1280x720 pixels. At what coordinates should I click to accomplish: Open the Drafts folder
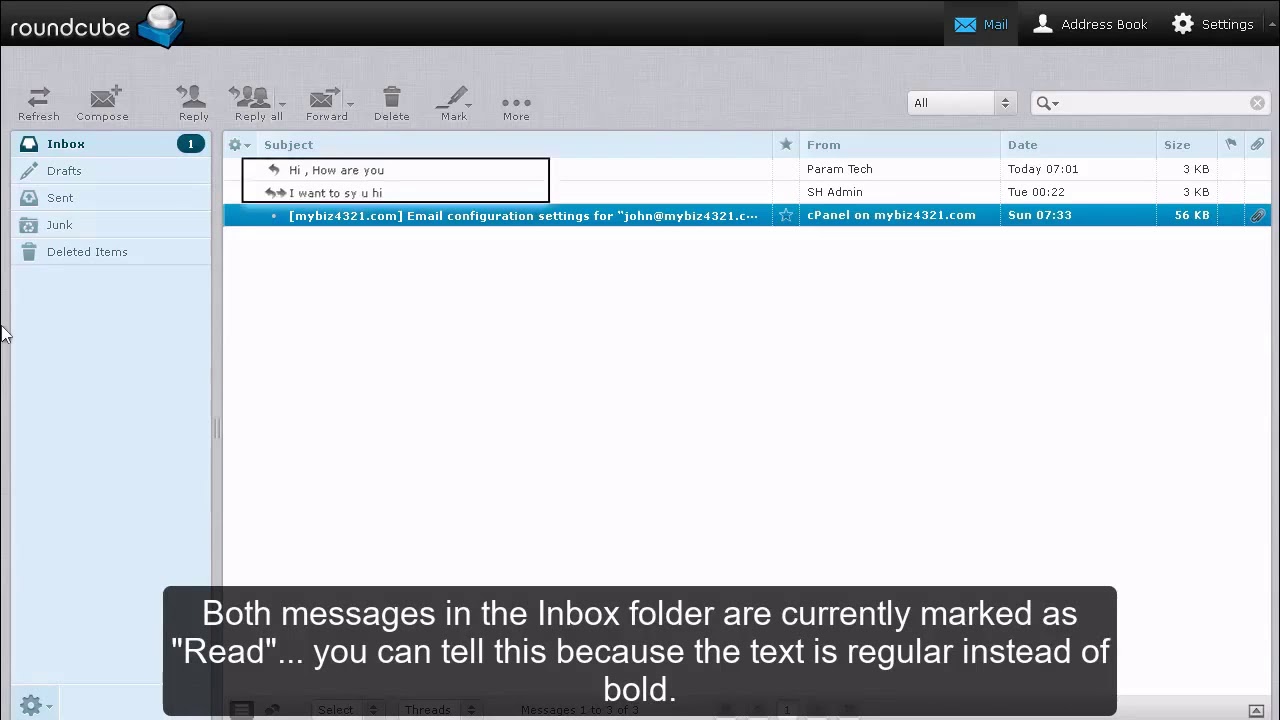point(111,171)
